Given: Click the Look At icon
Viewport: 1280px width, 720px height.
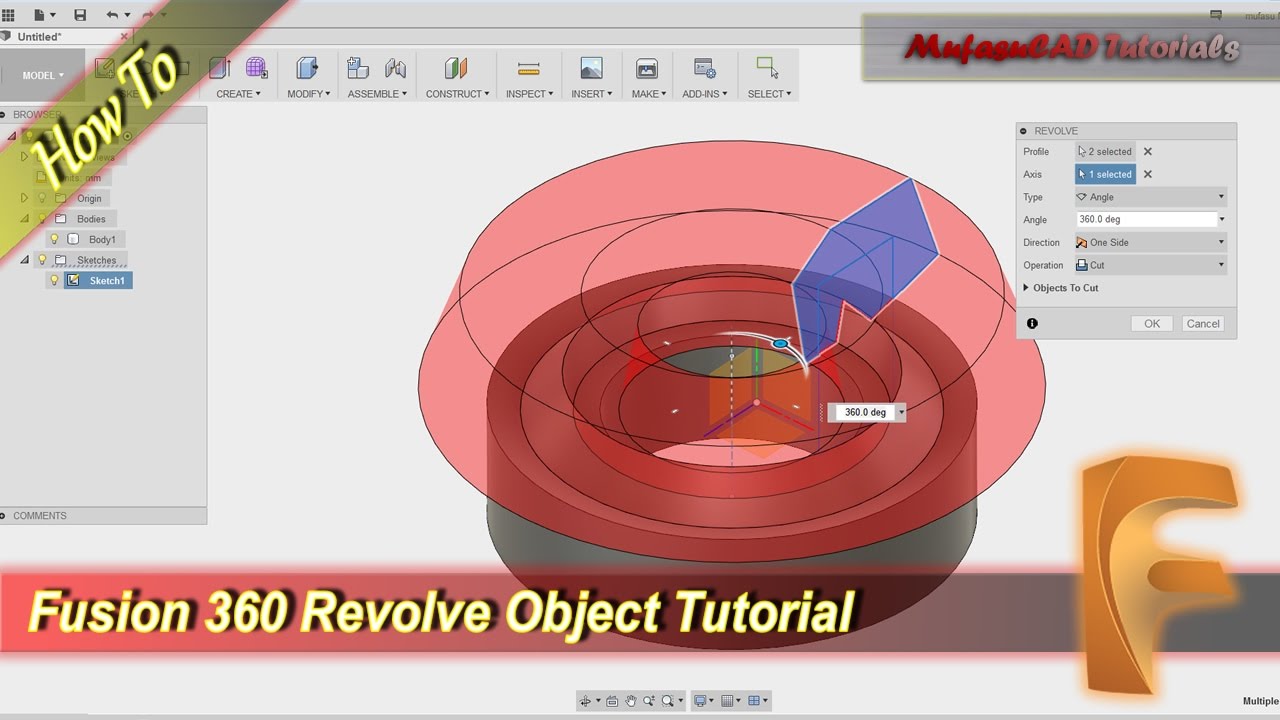Looking at the screenshot, I should (613, 701).
